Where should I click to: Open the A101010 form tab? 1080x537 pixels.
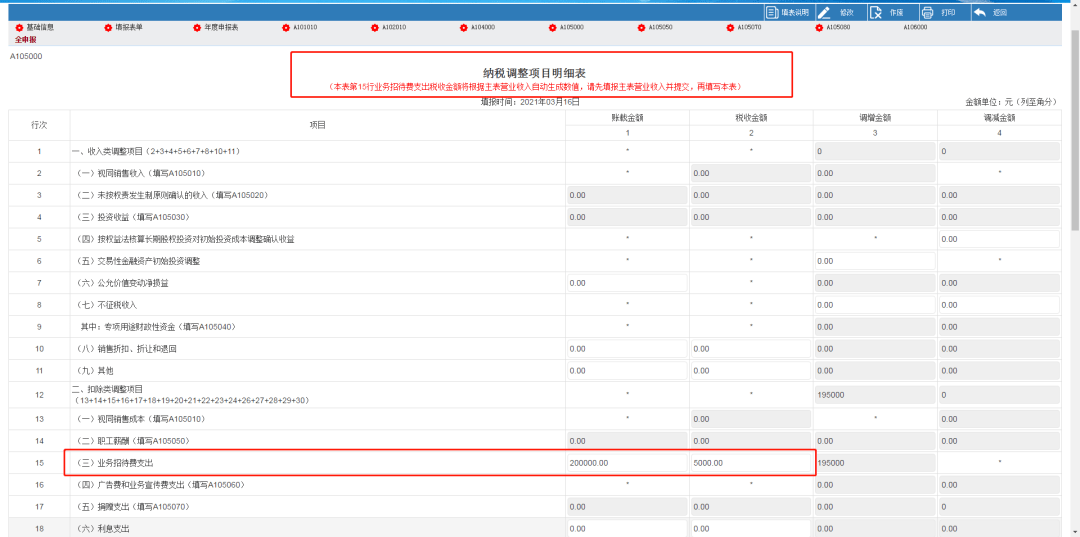pos(303,28)
